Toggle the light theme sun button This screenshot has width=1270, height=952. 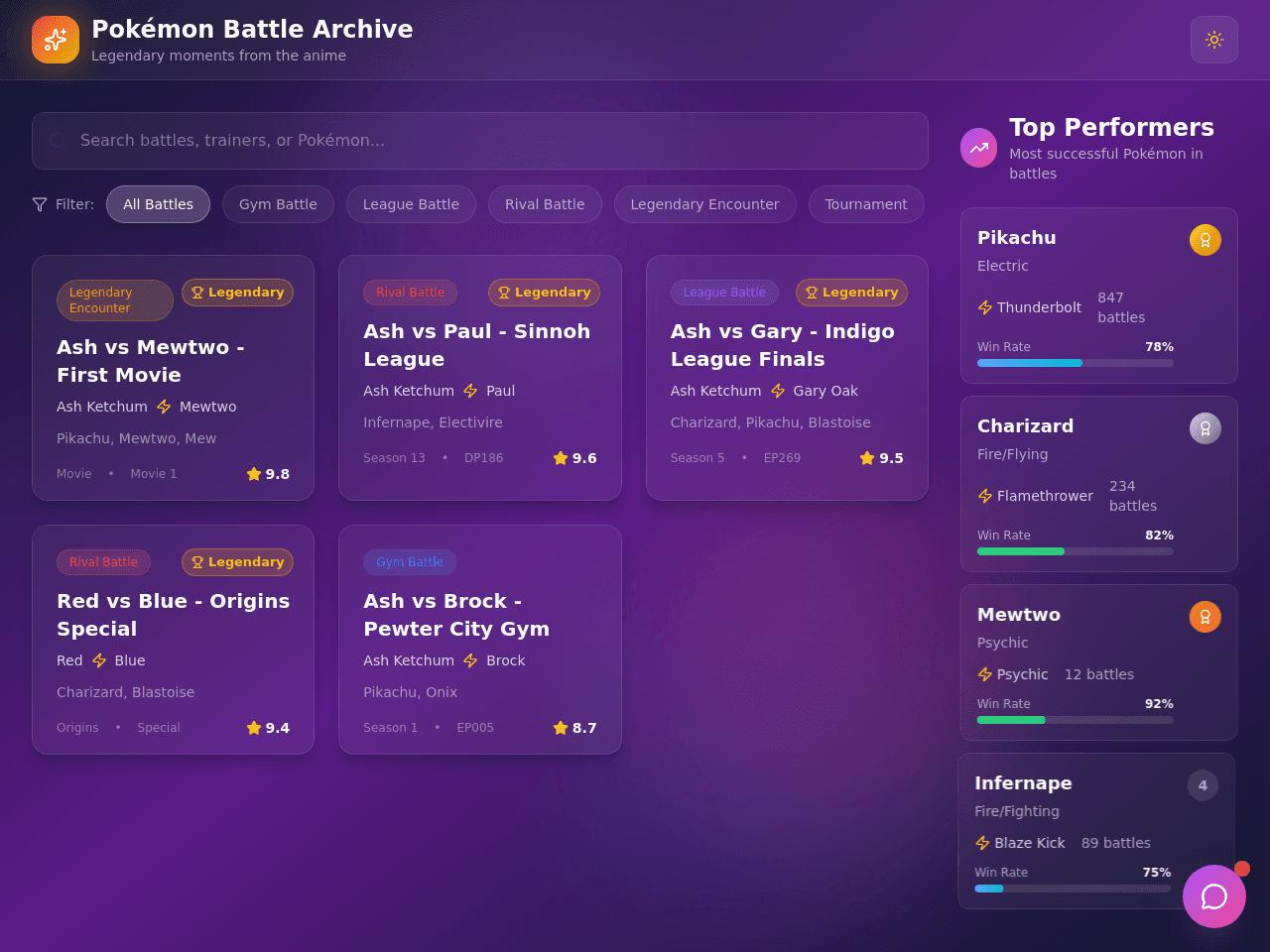pyautogui.click(x=1214, y=40)
